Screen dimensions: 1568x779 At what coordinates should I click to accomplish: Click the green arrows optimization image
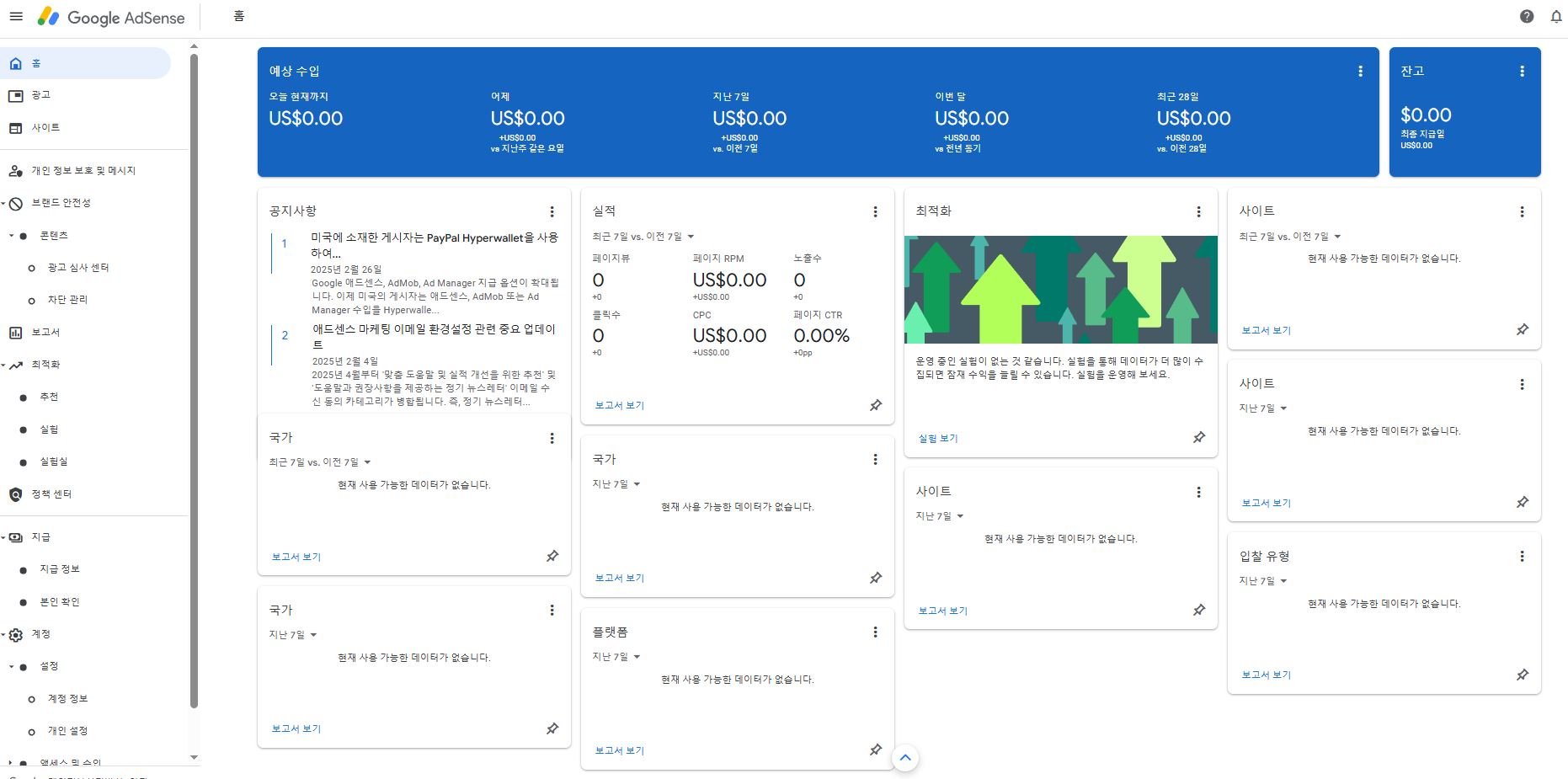pyautogui.click(x=1061, y=290)
